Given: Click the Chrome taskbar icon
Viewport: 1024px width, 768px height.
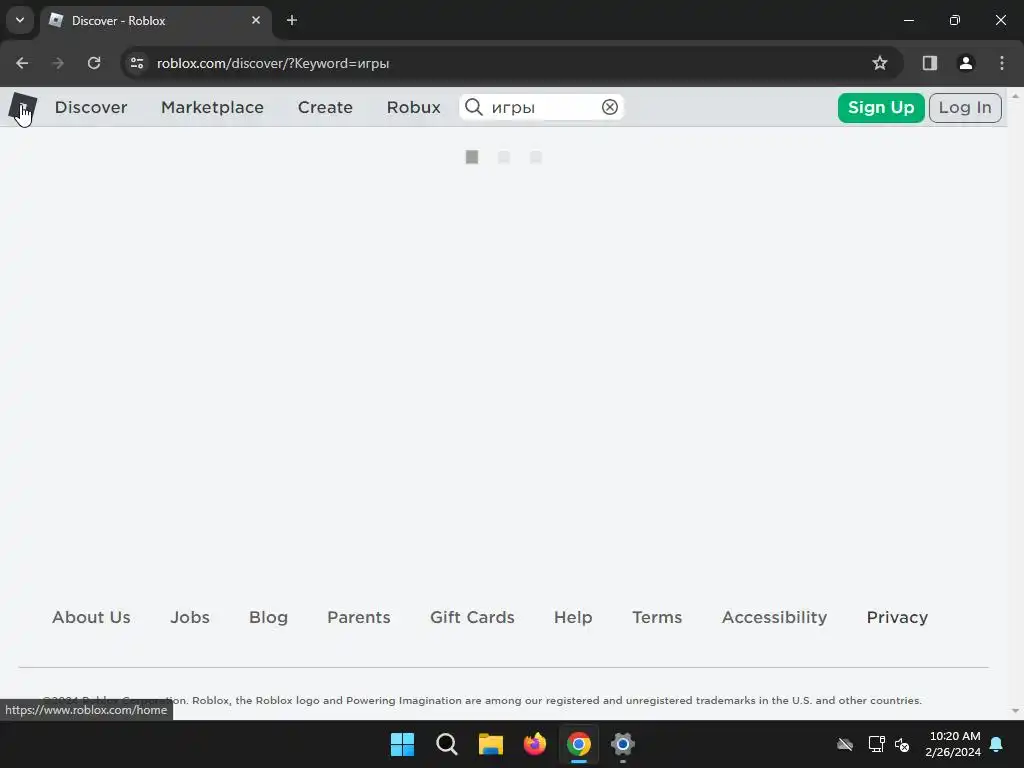Looking at the screenshot, I should tap(579, 744).
